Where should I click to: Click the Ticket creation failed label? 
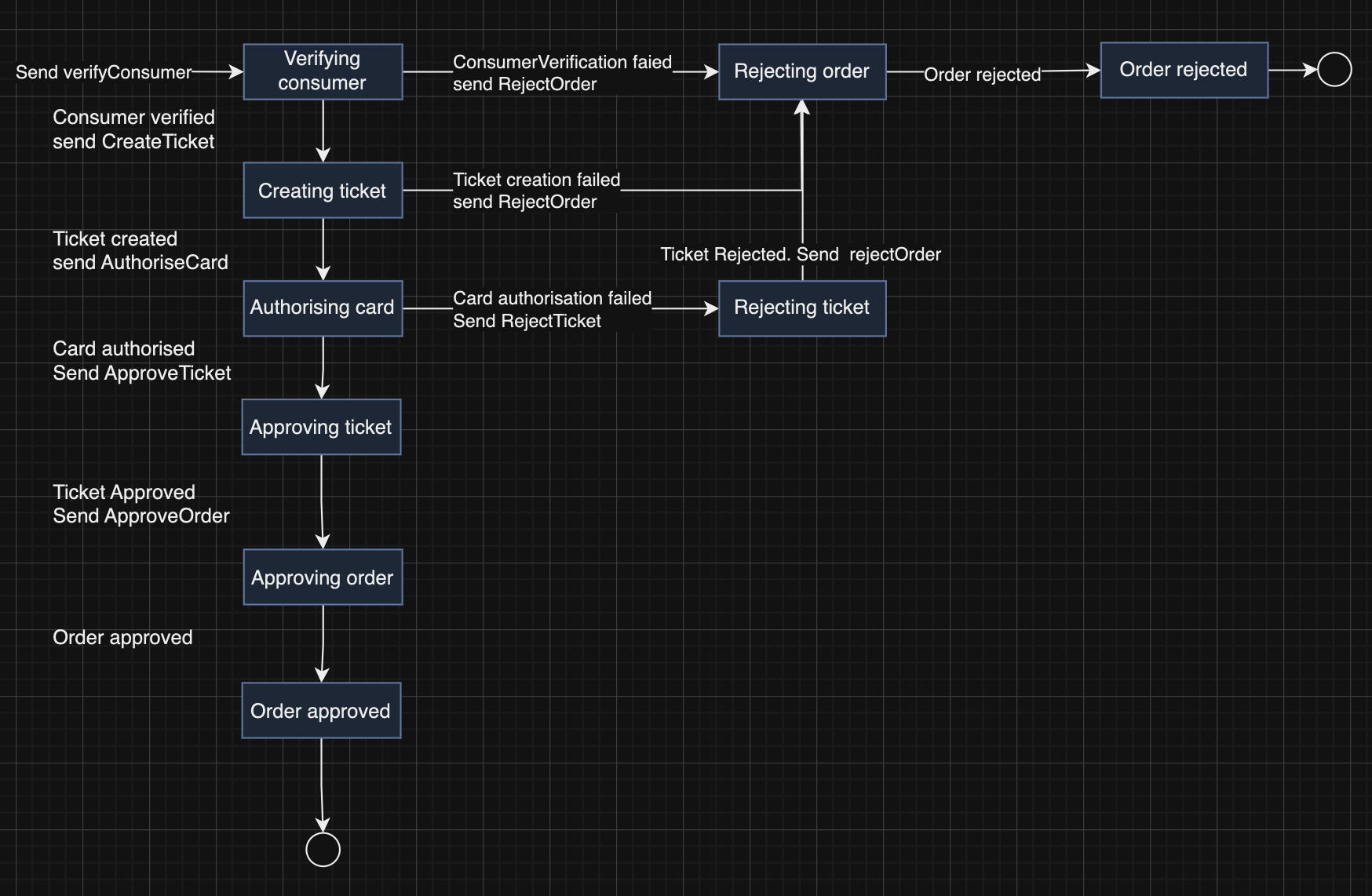pos(536,191)
